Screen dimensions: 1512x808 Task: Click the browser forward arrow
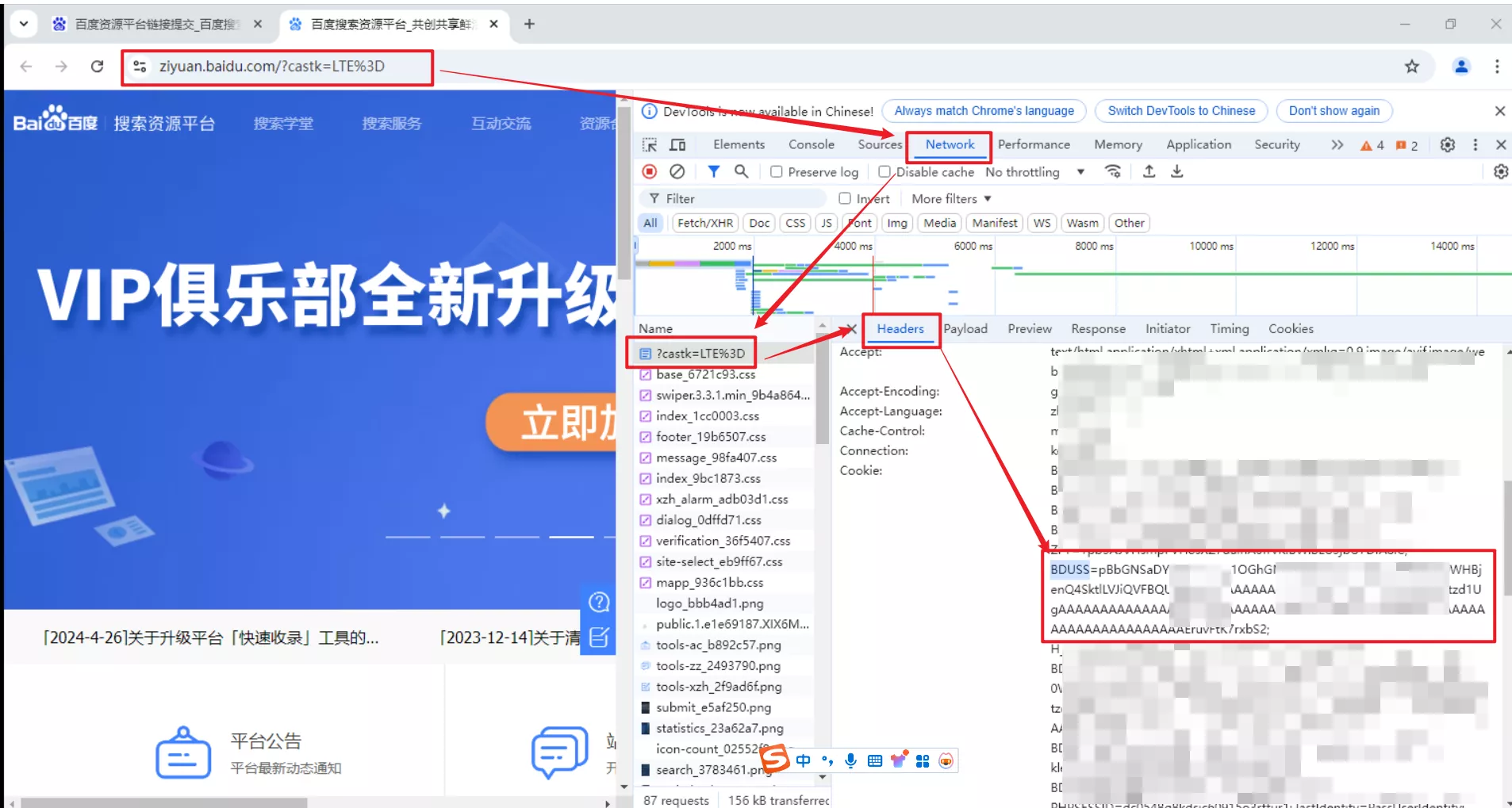coord(61,67)
